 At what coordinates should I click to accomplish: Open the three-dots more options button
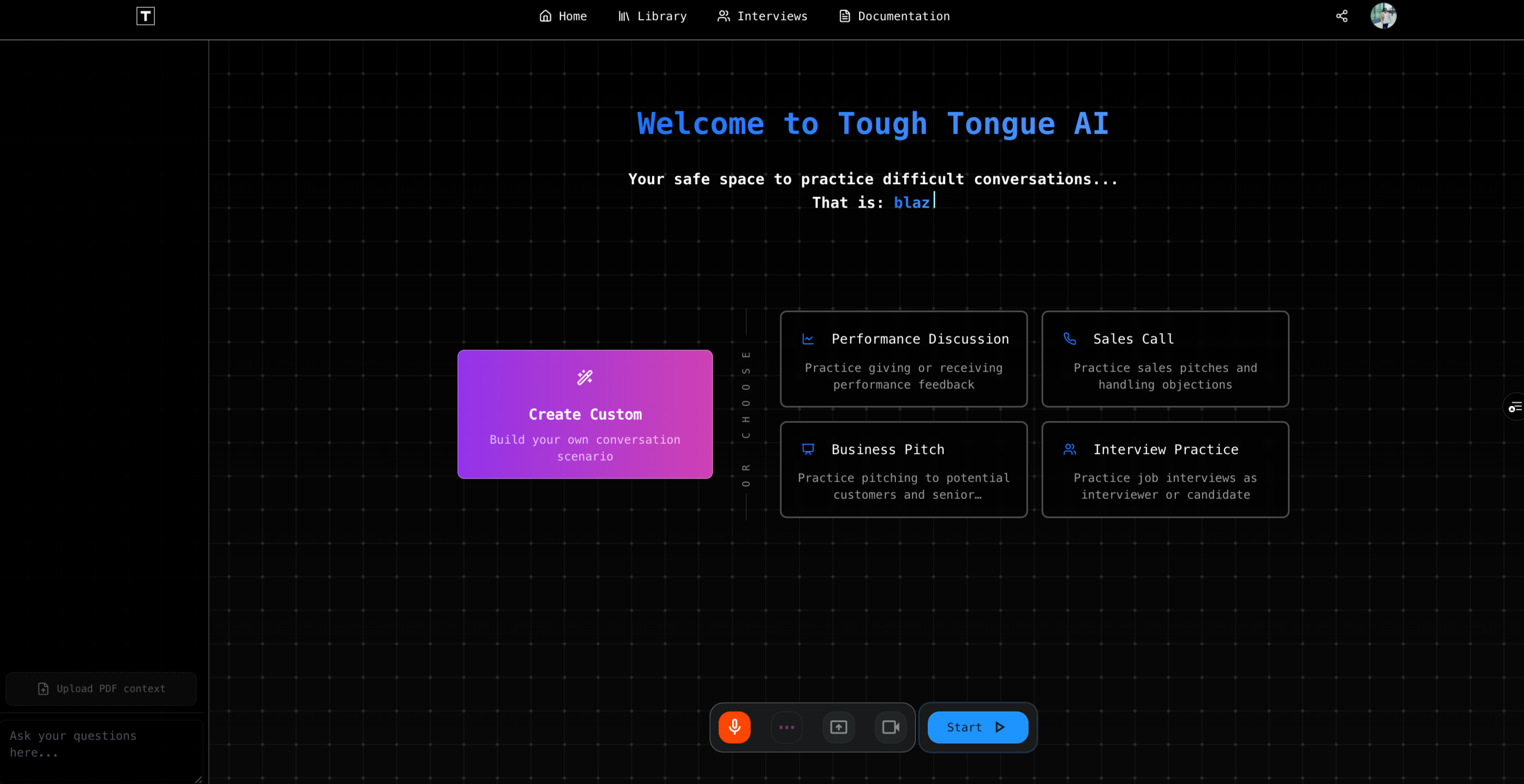[x=786, y=727]
